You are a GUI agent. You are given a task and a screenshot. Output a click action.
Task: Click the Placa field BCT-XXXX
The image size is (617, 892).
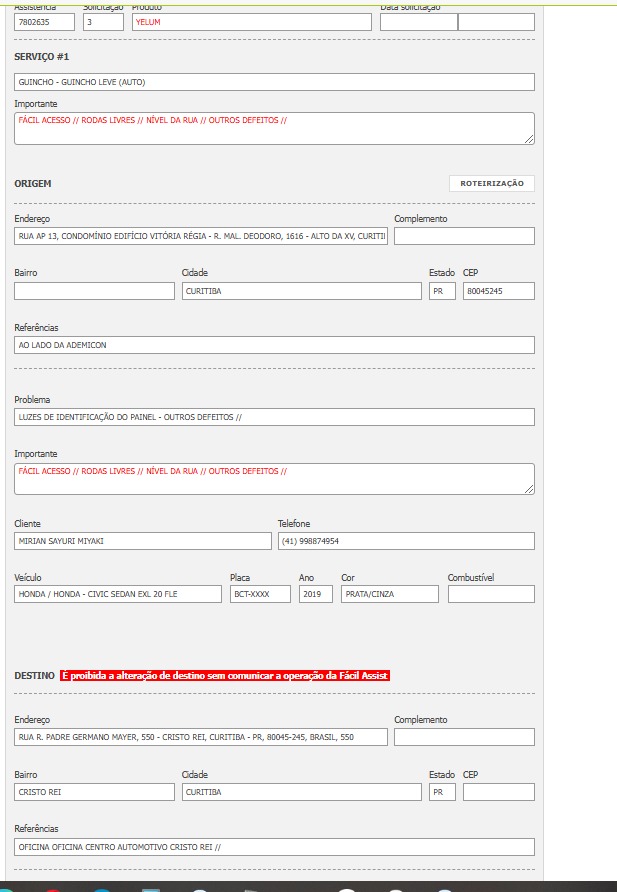(260, 594)
